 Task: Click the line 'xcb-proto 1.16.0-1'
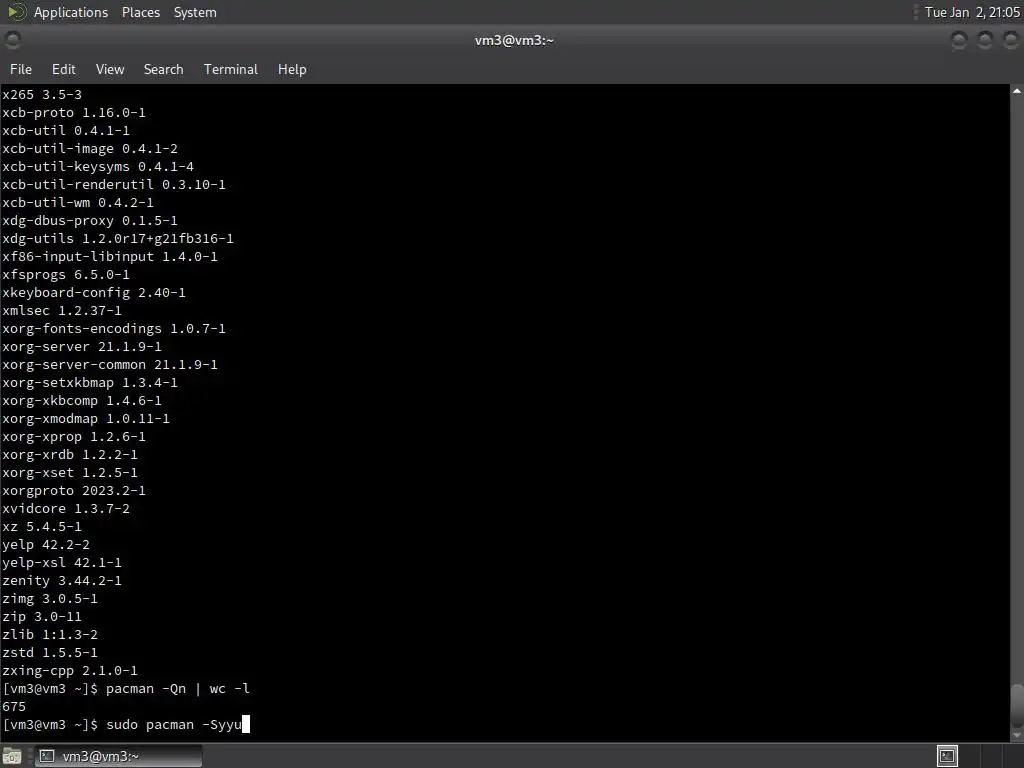[74, 113]
